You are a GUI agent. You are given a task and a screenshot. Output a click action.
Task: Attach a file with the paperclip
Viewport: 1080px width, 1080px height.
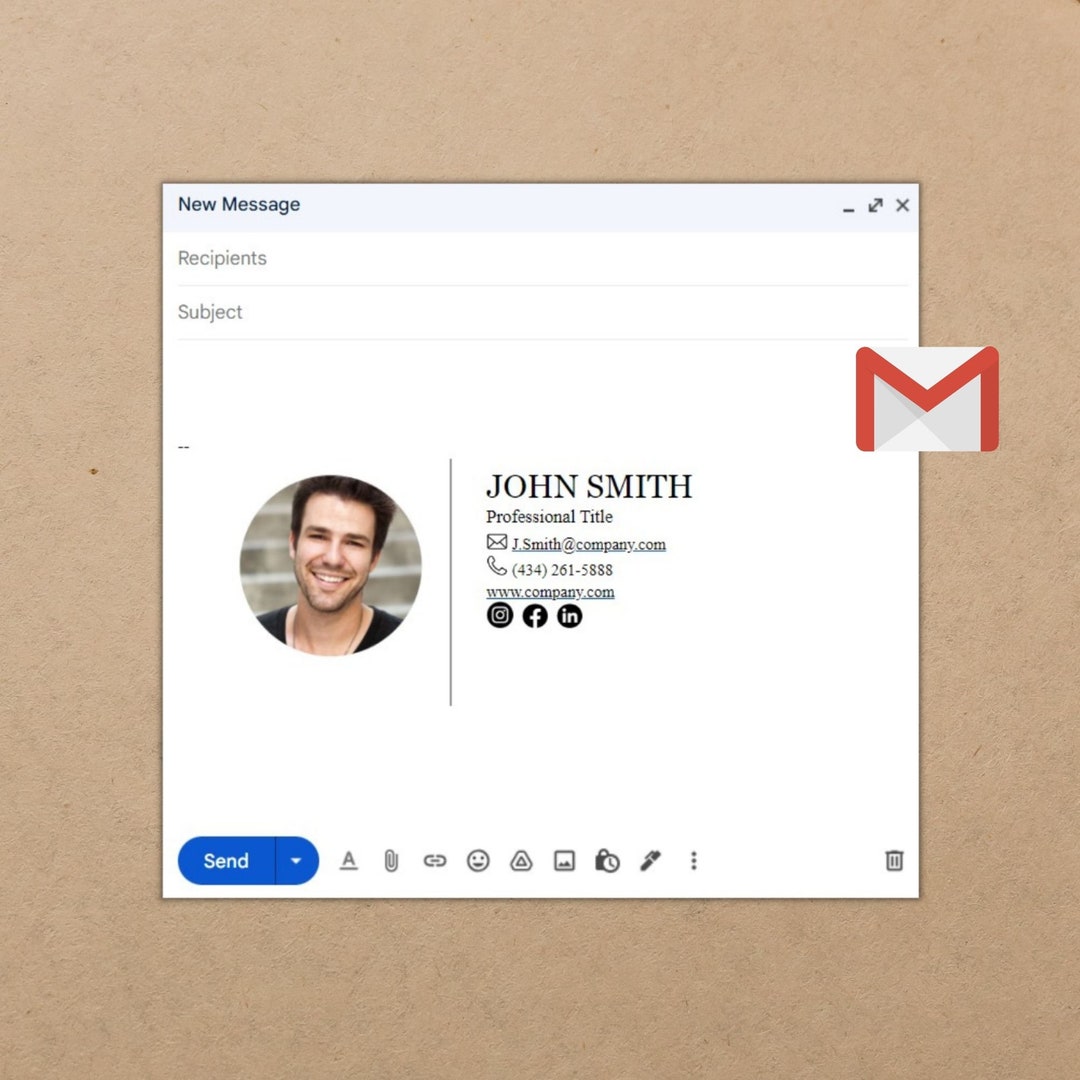click(x=392, y=861)
